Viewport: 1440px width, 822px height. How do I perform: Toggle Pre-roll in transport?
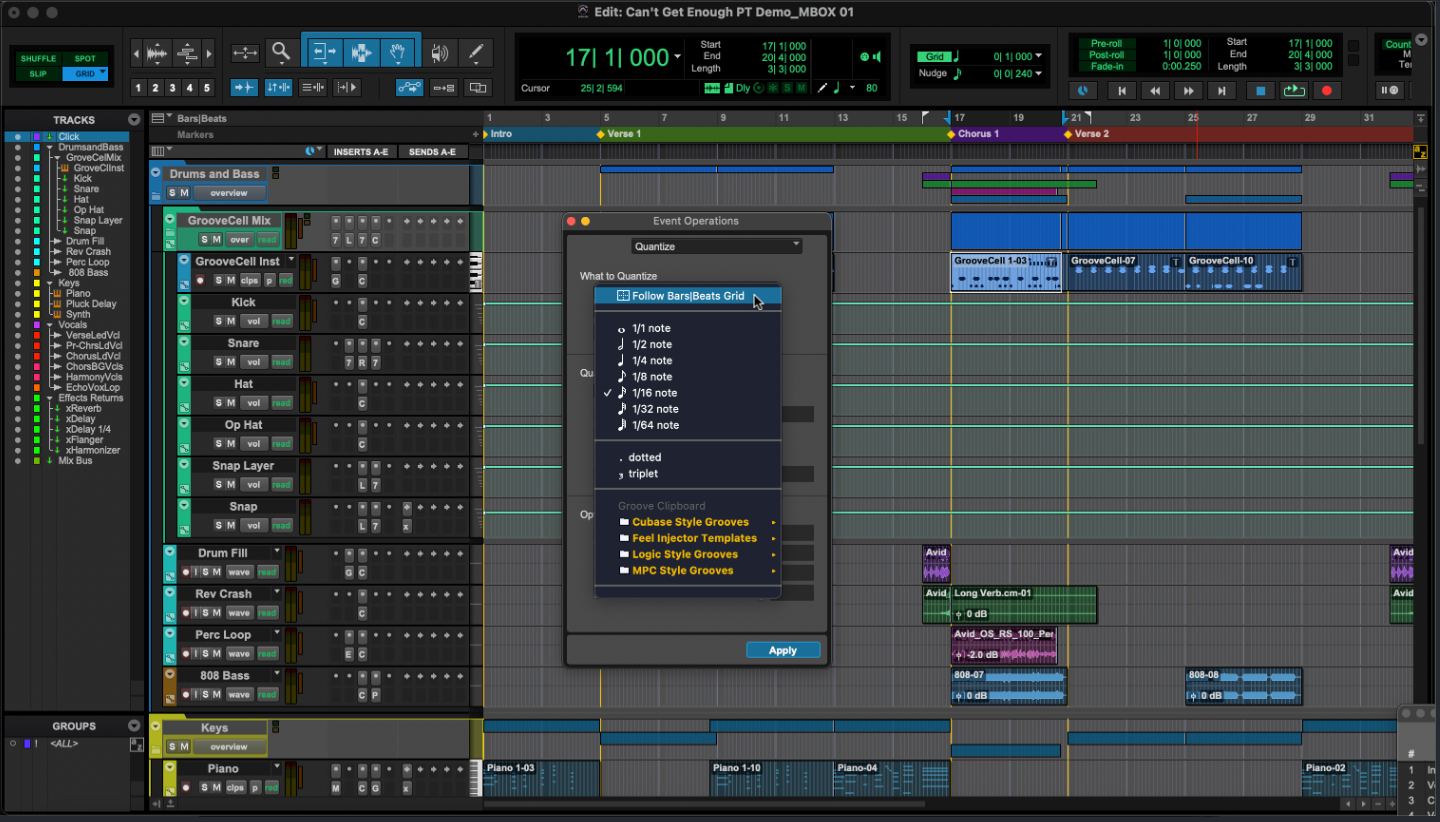[x=1106, y=44]
